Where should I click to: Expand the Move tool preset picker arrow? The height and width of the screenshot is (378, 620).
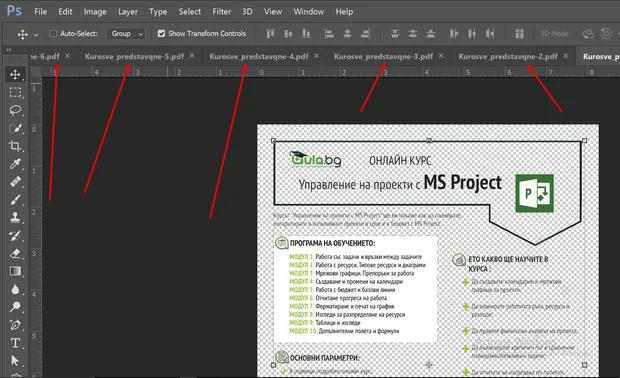[x=36, y=34]
